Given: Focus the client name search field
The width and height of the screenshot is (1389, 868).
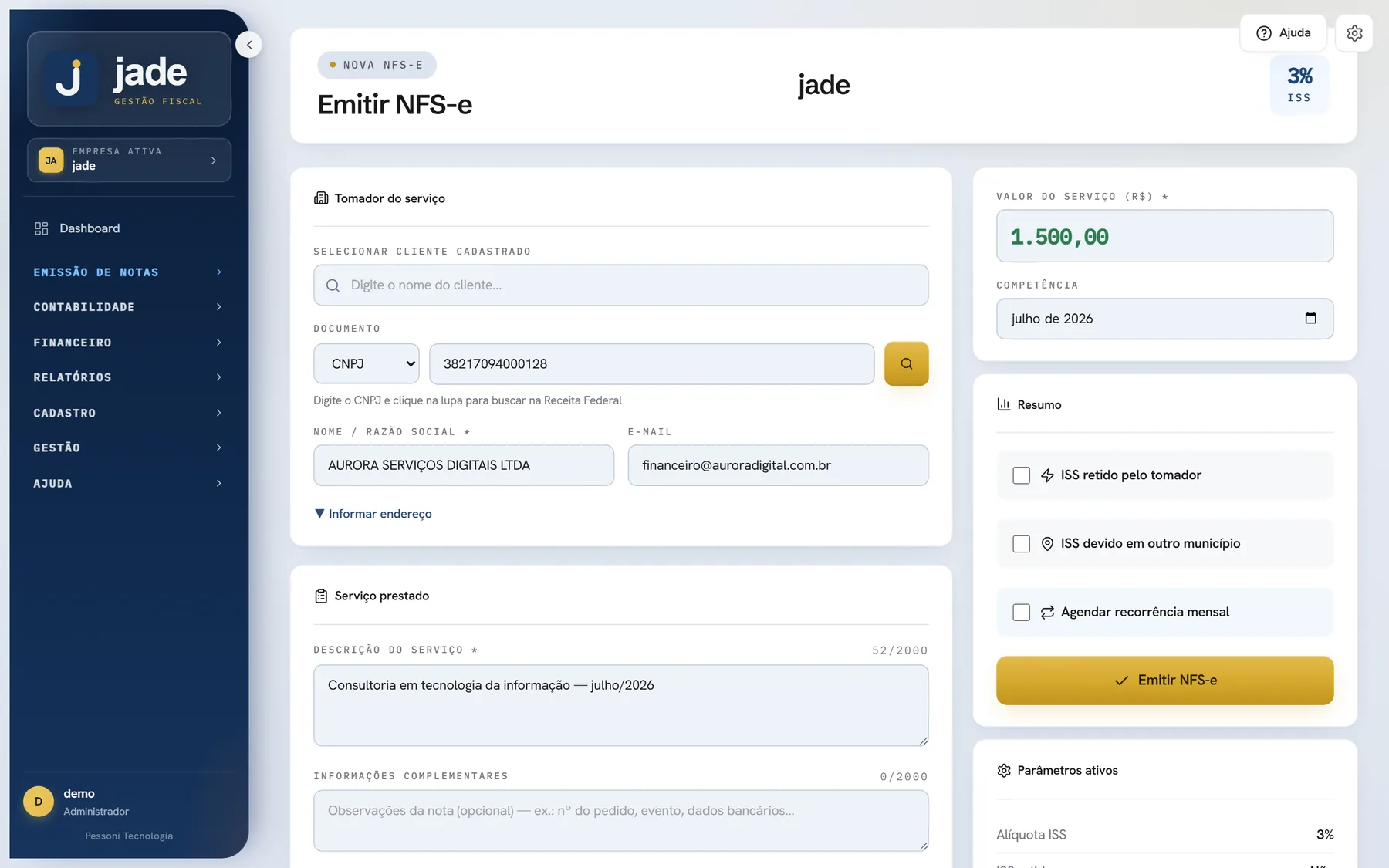Looking at the screenshot, I should [621, 285].
